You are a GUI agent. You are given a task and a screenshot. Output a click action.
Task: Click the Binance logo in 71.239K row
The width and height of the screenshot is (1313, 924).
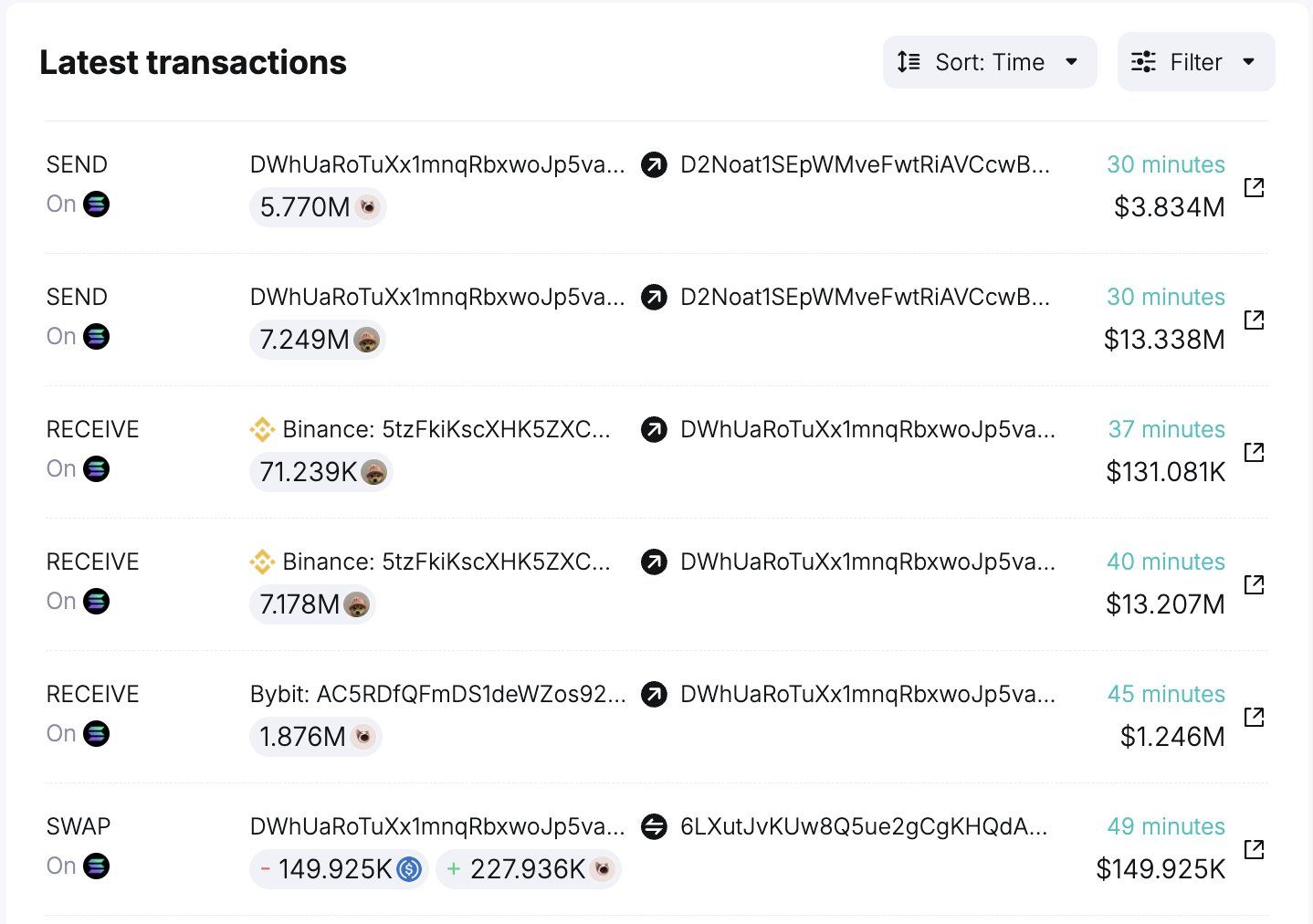click(x=262, y=429)
